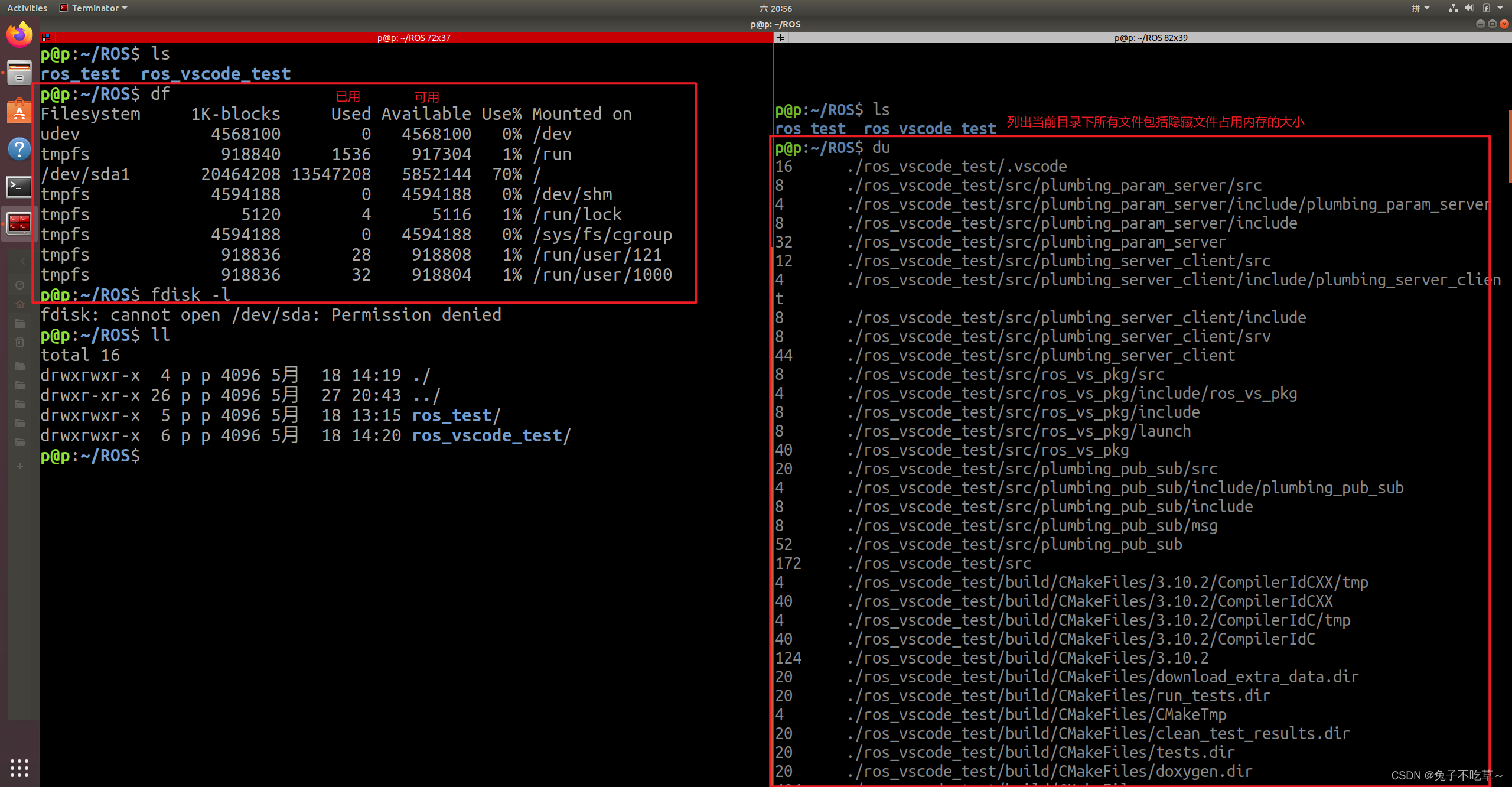The width and height of the screenshot is (1512, 787).
Task: Select the Terminator icon in the dock
Action: click(19, 224)
